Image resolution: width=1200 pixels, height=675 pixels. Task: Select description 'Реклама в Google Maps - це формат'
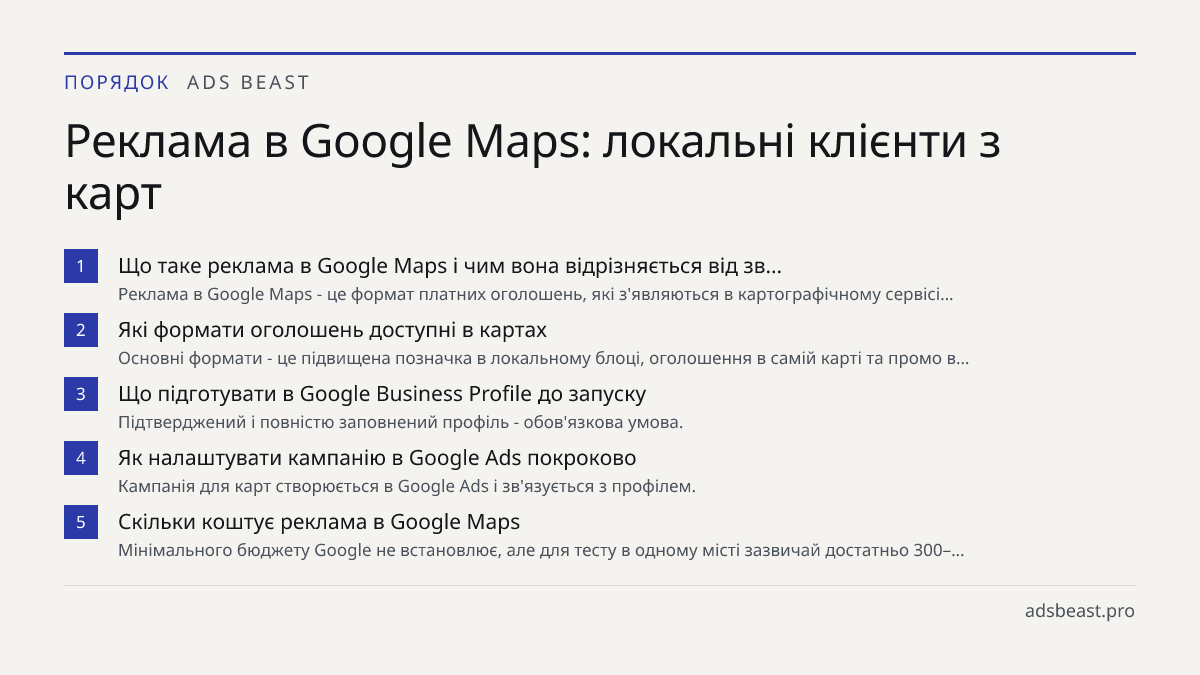(536, 294)
